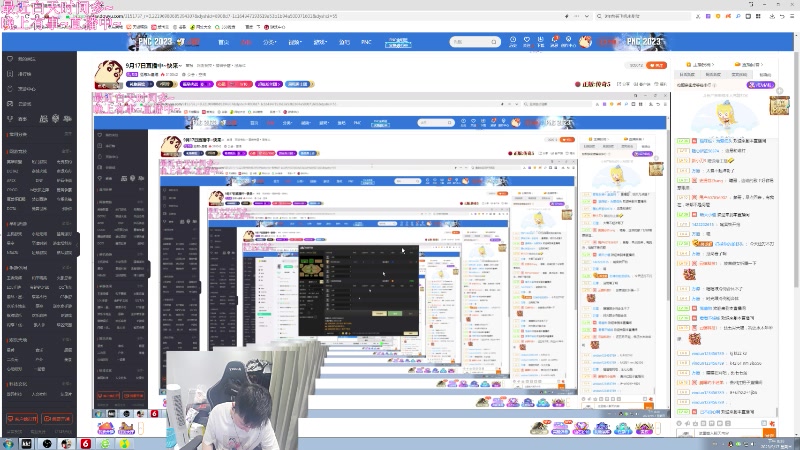Open the treasure box thumbnail beside chat panel

coord(780,105)
